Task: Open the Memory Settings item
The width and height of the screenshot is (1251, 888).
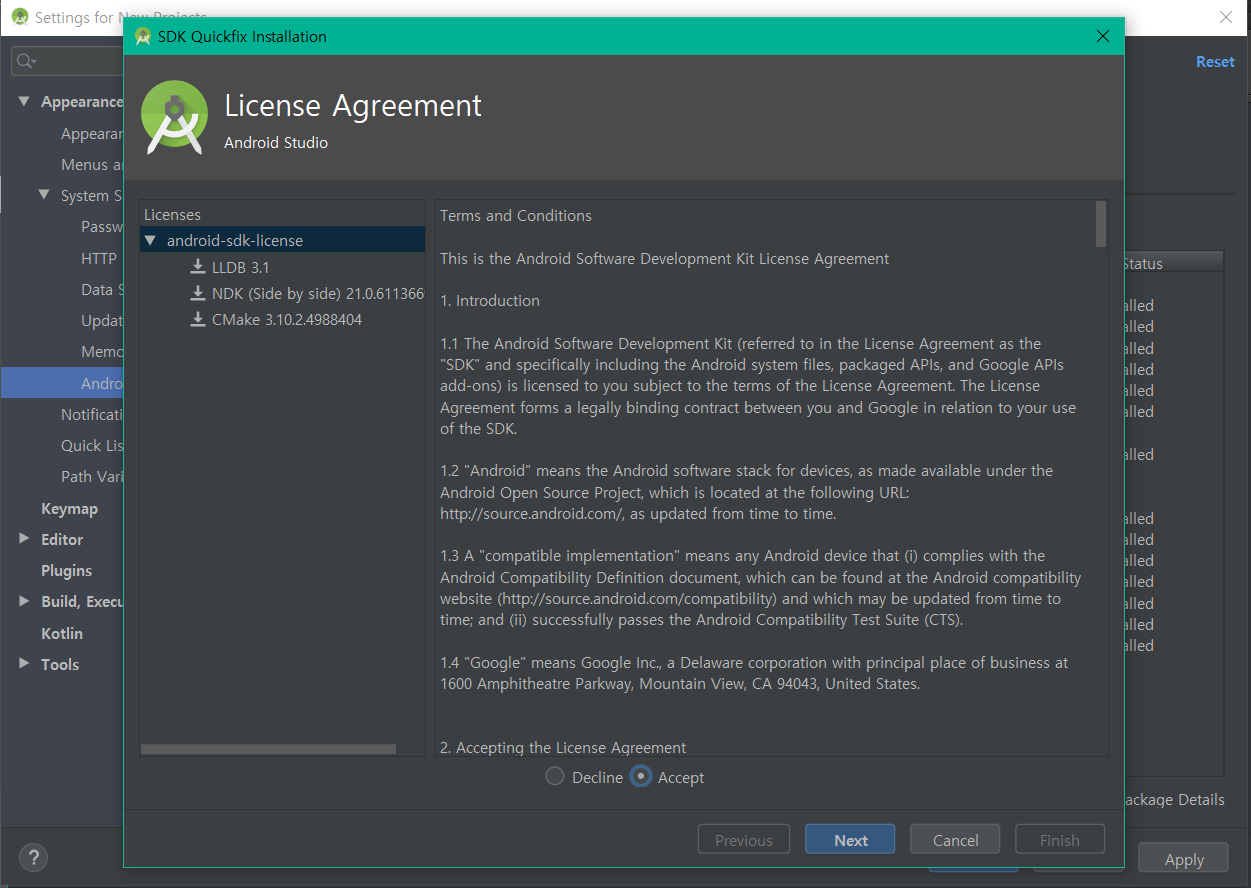Action: [102, 351]
